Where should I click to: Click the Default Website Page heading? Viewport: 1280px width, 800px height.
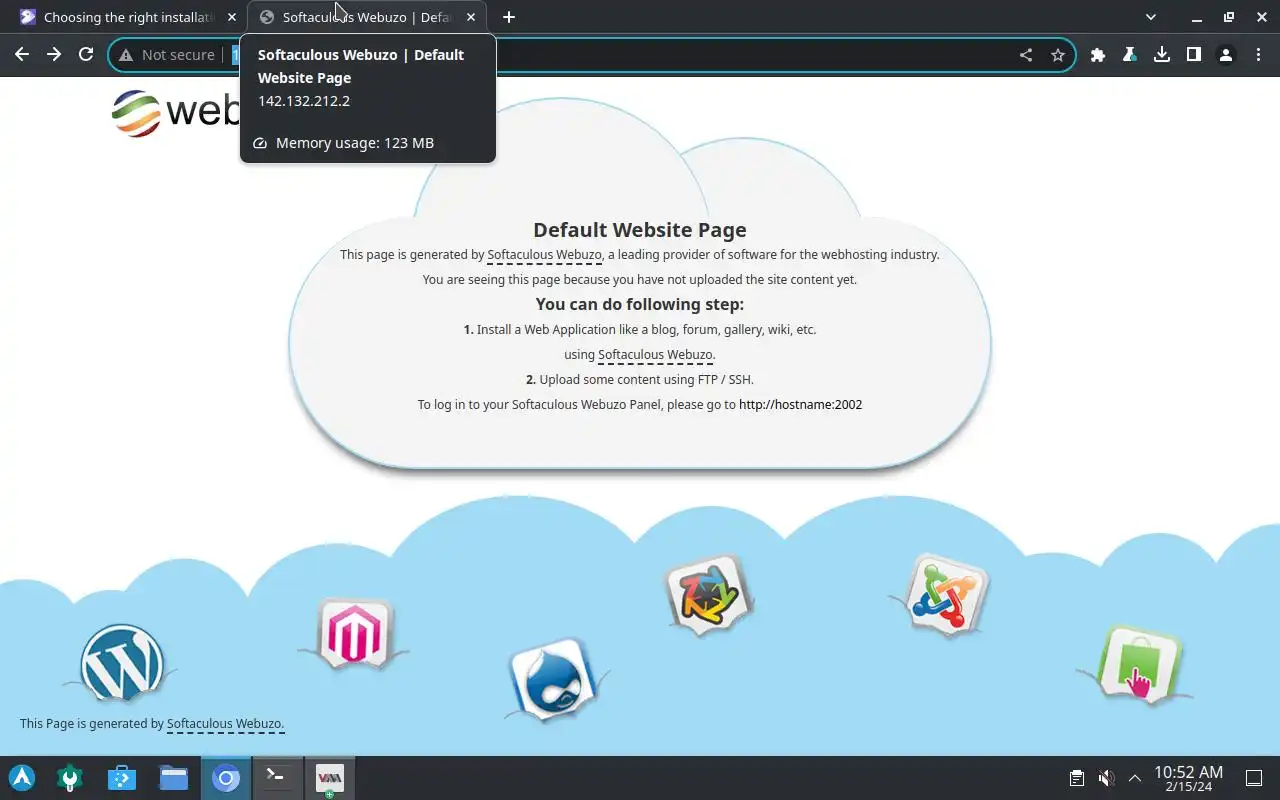tap(640, 230)
